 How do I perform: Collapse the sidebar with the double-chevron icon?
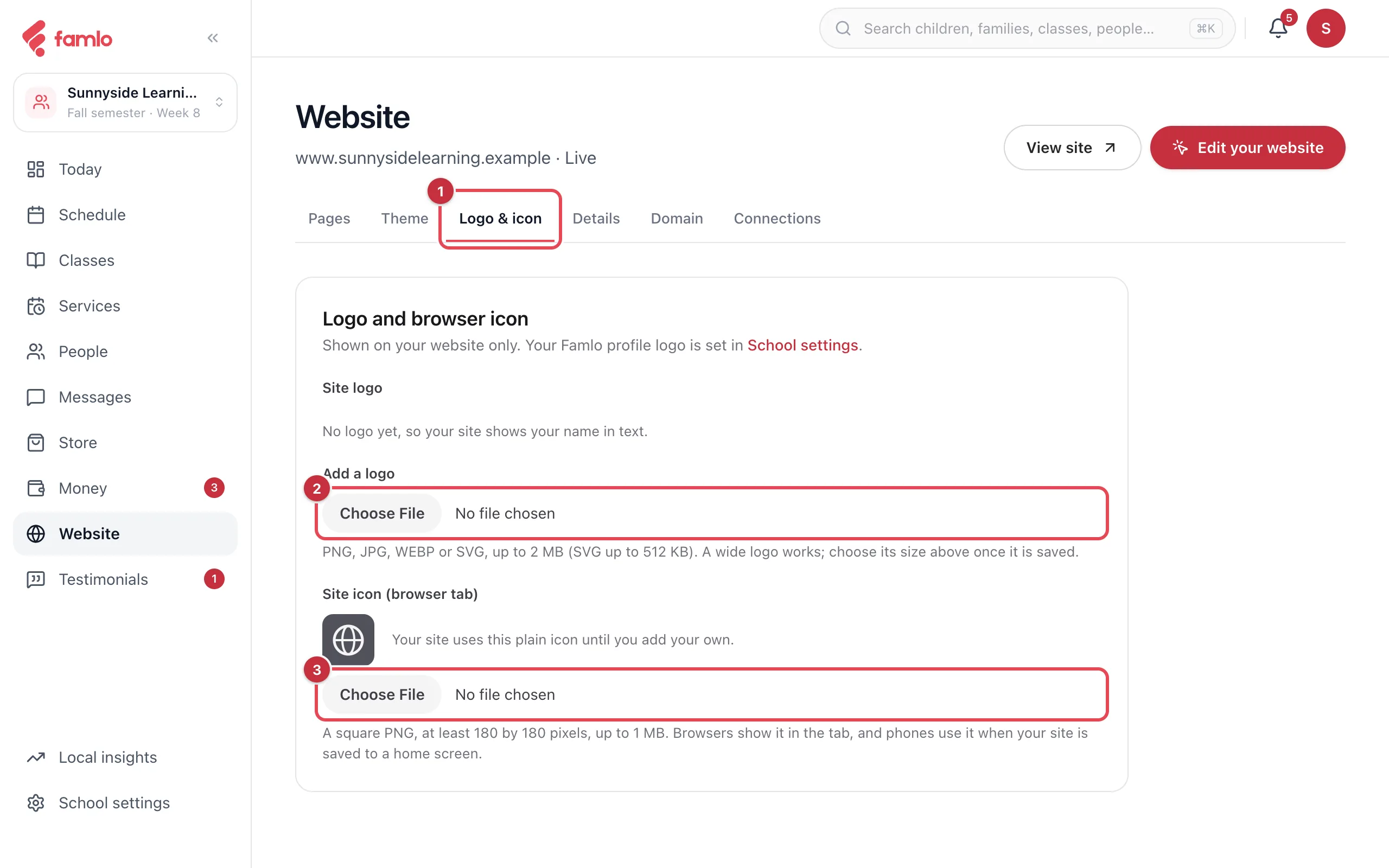[212, 38]
